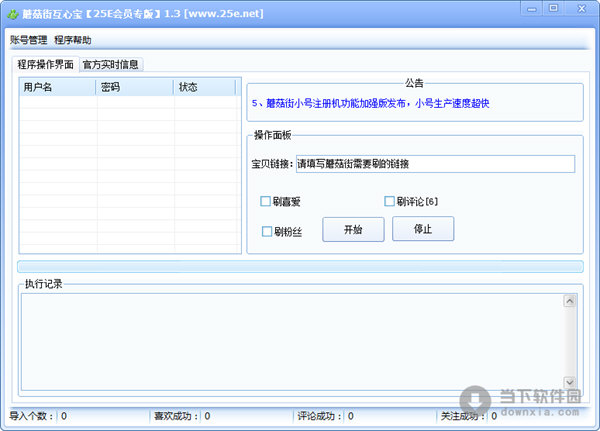Open the 账号管理 menu
The image size is (600, 431).
point(28,40)
